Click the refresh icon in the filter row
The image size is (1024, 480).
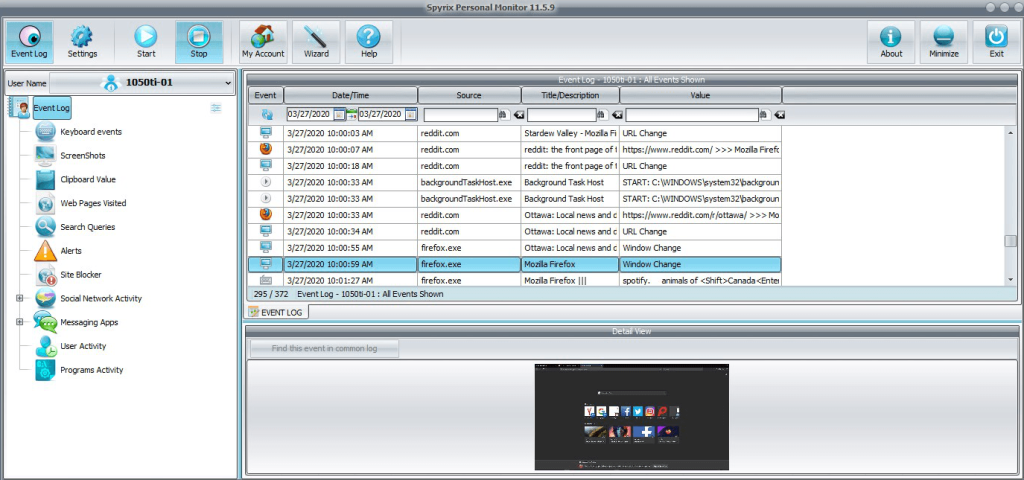click(267, 114)
